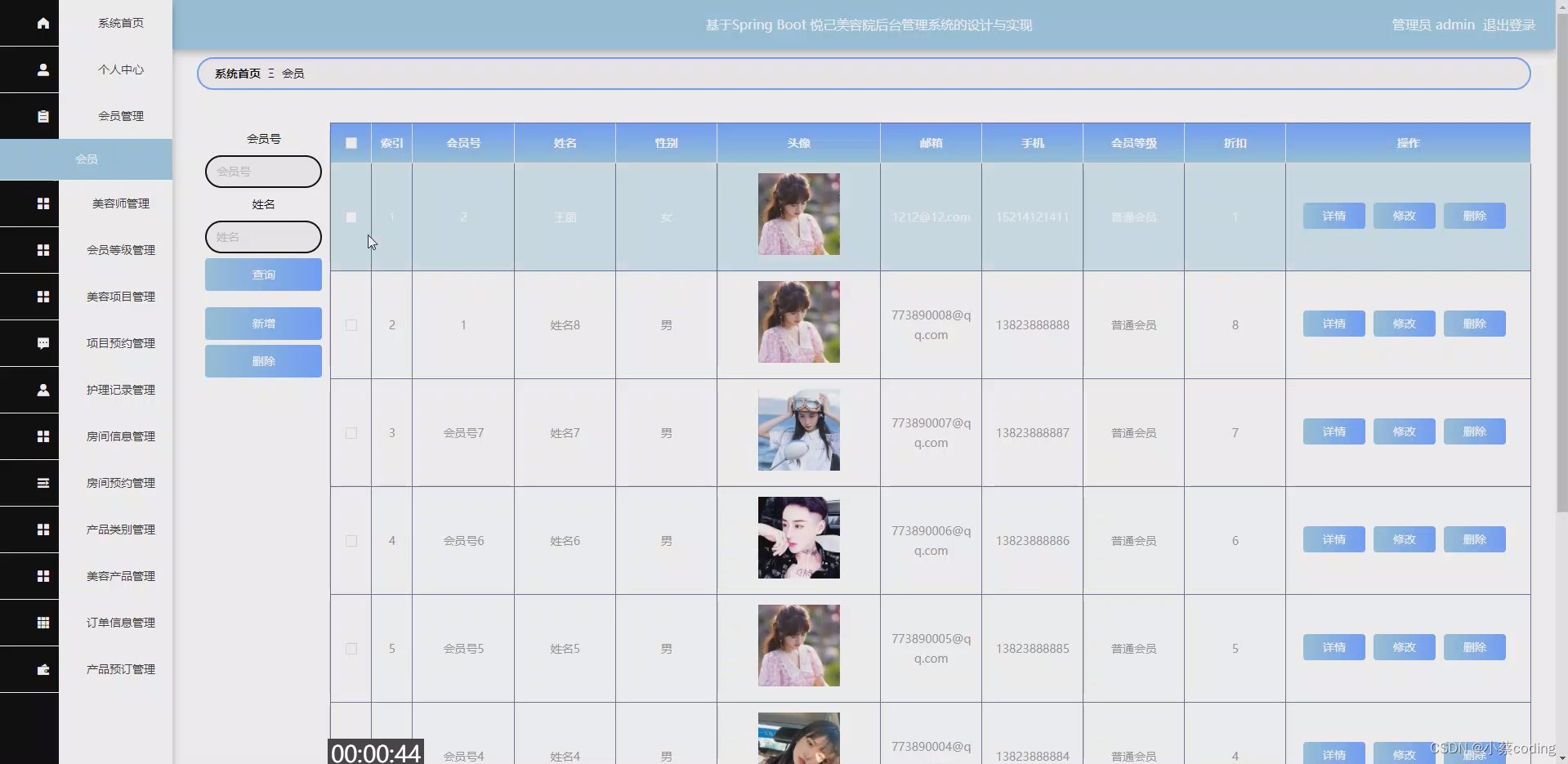Expand 会员等级管理 menu
Screen dimensions: 1568x764
click(x=121, y=250)
